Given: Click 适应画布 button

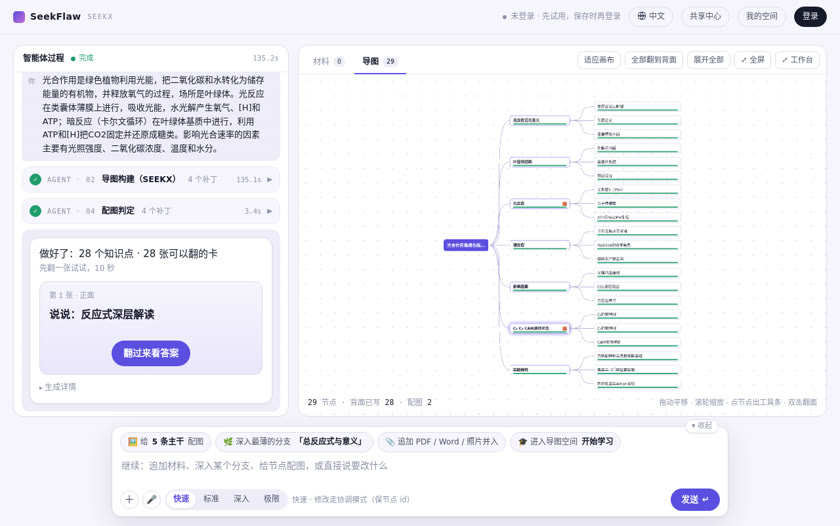Looking at the screenshot, I should (x=599, y=59).
